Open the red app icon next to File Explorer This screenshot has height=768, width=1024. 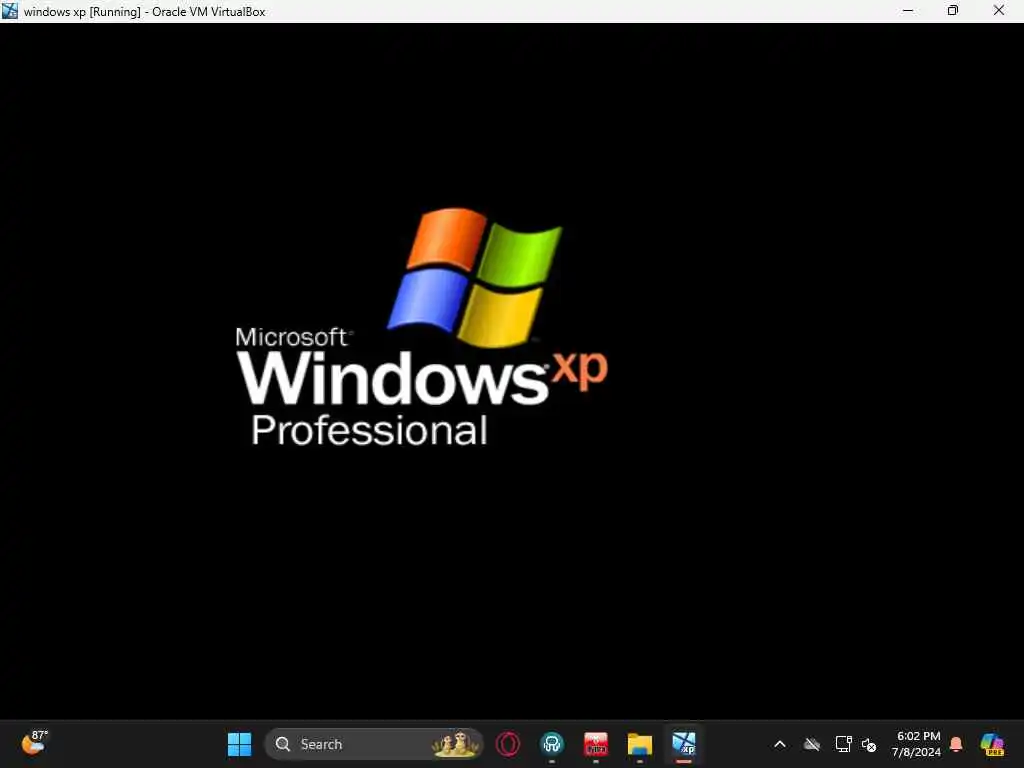coord(596,744)
